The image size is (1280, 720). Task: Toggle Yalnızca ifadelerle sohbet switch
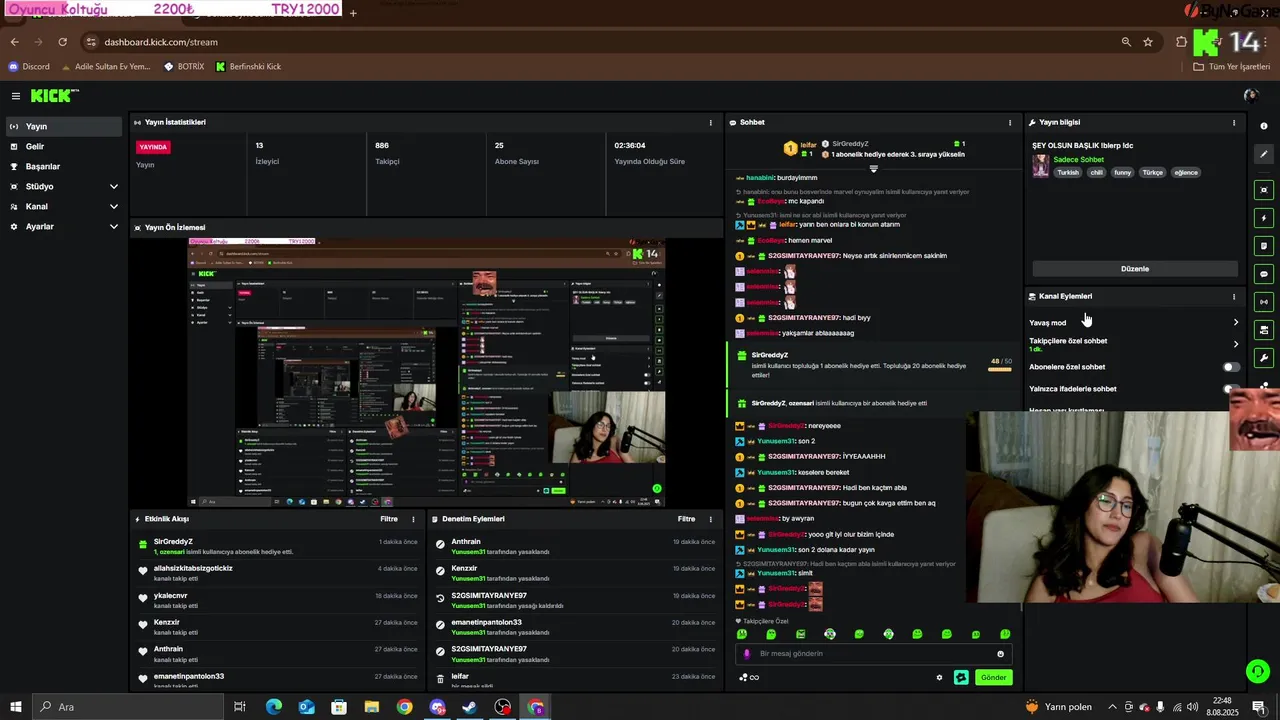pos(1231,389)
